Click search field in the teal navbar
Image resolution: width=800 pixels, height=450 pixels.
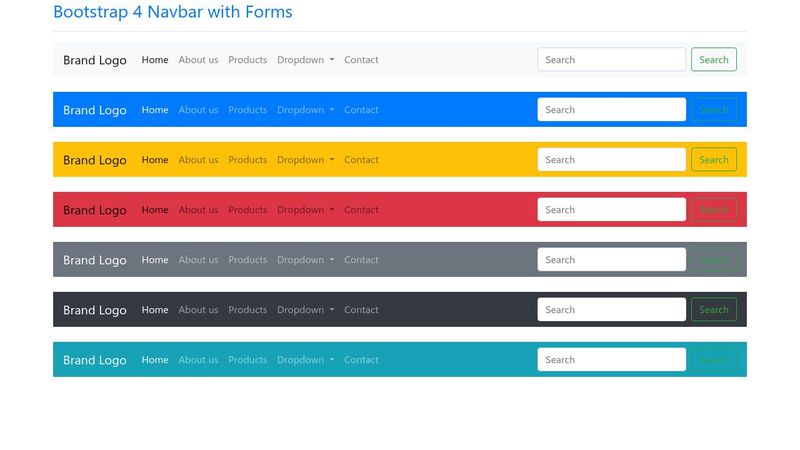click(x=611, y=360)
